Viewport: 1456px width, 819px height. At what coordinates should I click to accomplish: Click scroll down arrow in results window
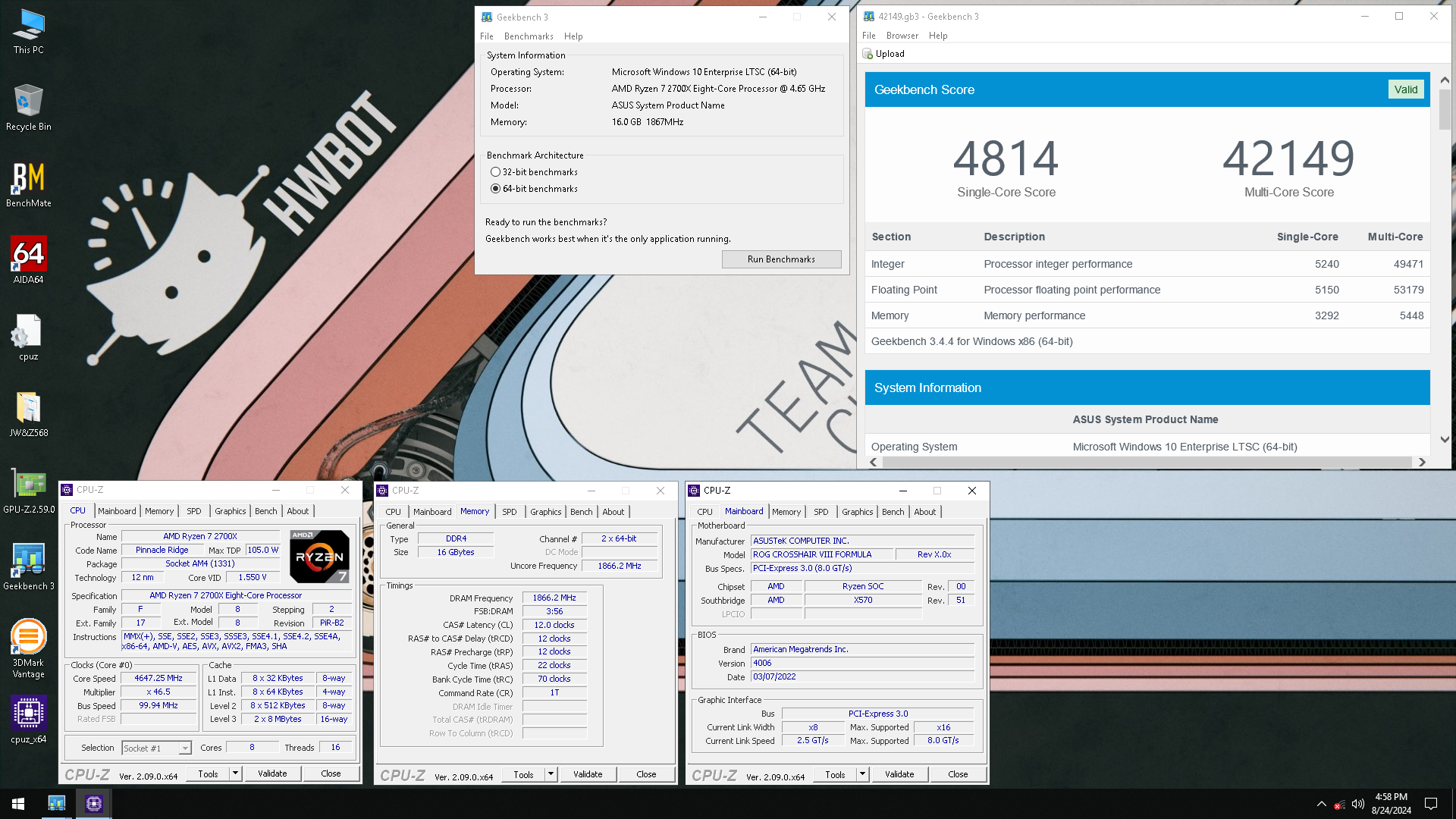click(x=1445, y=440)
